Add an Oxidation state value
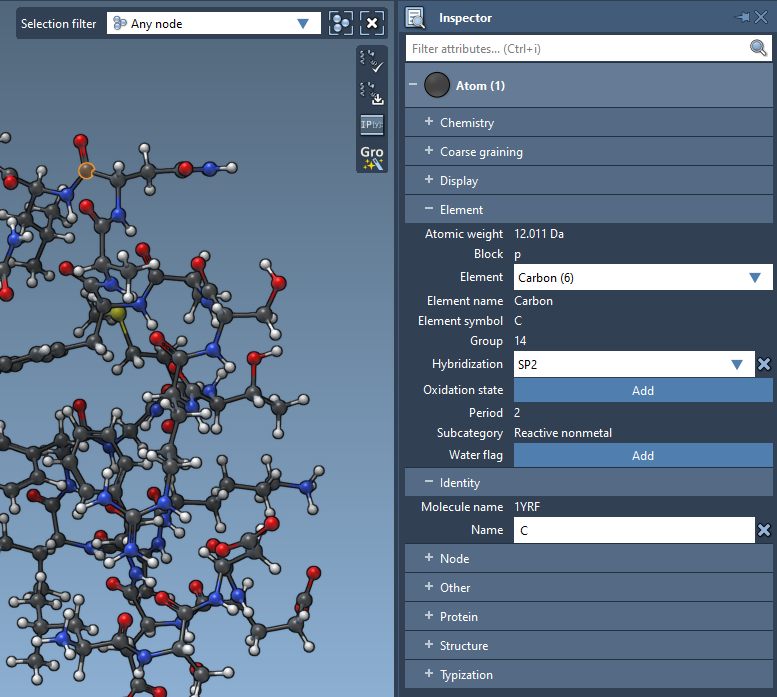 tap(643, 390)
